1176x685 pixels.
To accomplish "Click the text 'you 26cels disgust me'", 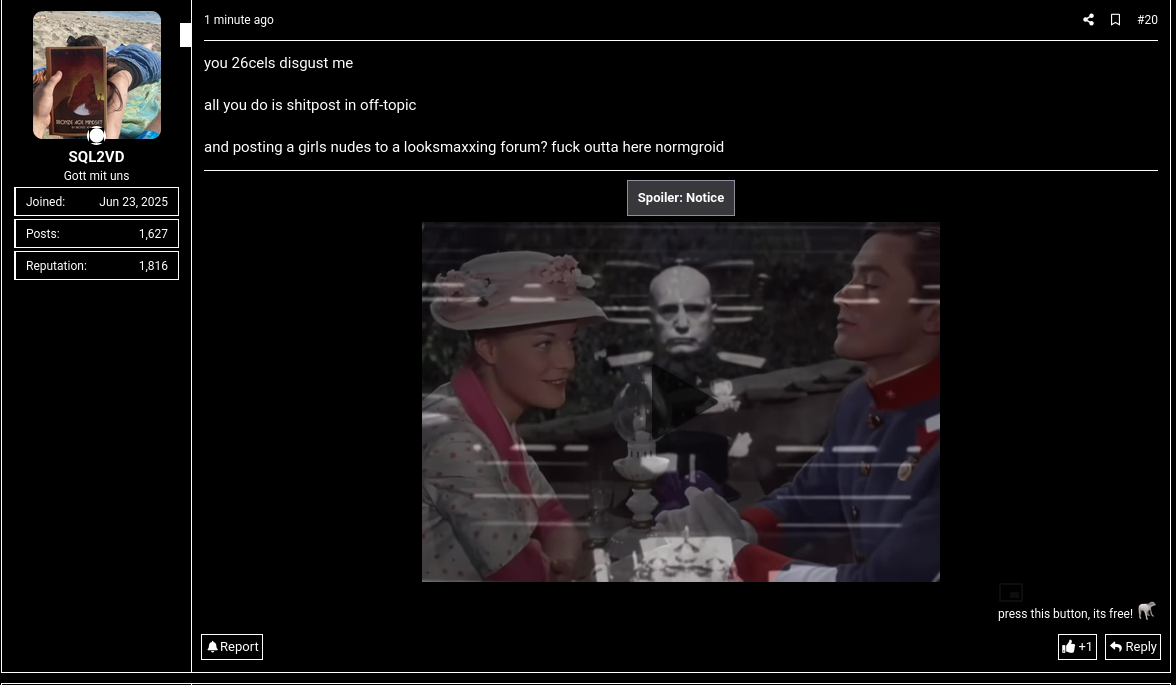I will click(278, 63).
